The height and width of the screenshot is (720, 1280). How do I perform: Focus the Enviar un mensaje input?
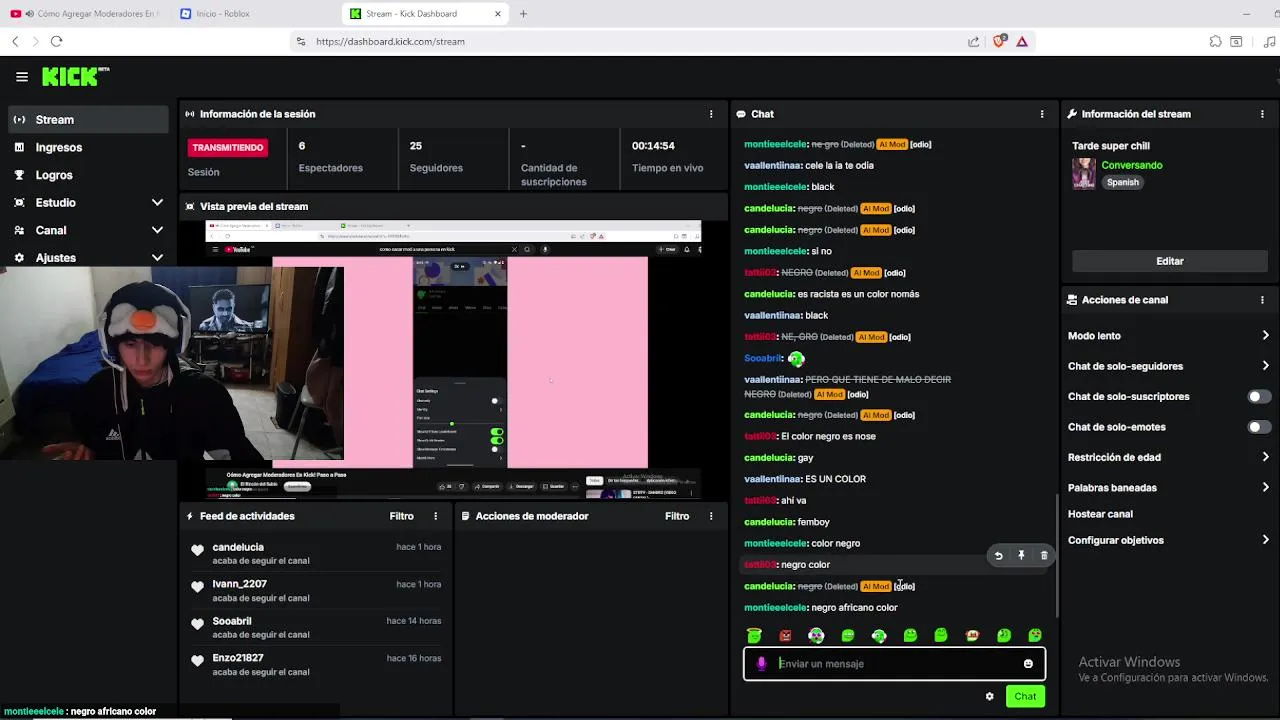[x=895, y=664]
